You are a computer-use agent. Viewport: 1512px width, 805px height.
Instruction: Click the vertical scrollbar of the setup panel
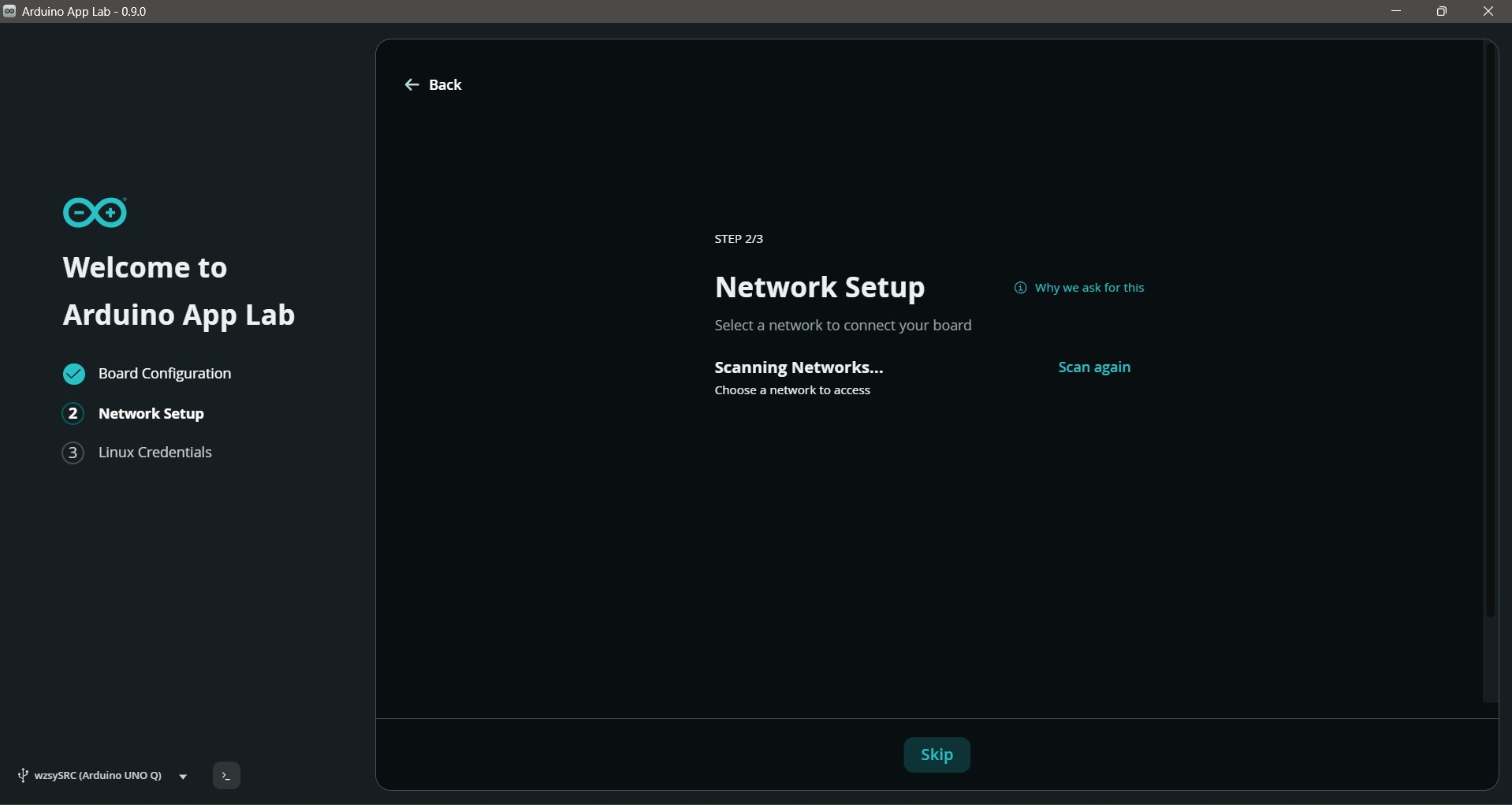[1490, 331]
